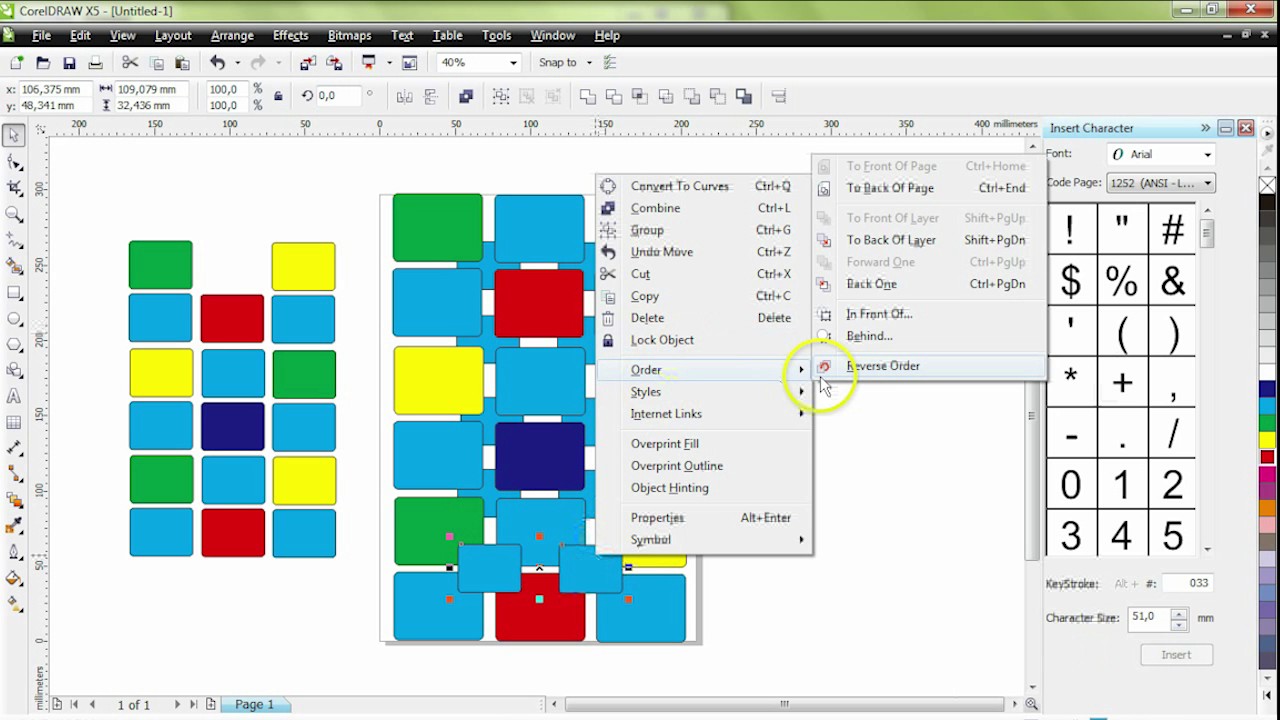Increase Character Size with the stepper
Screen dimensions: 1280x720
coord(1179,613)
